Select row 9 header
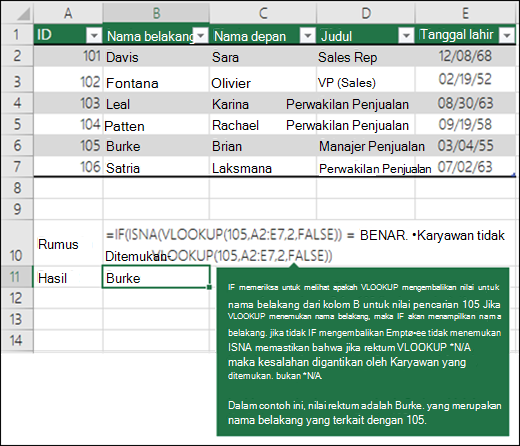This screenshot has width=520, height=446. [17, 209]
